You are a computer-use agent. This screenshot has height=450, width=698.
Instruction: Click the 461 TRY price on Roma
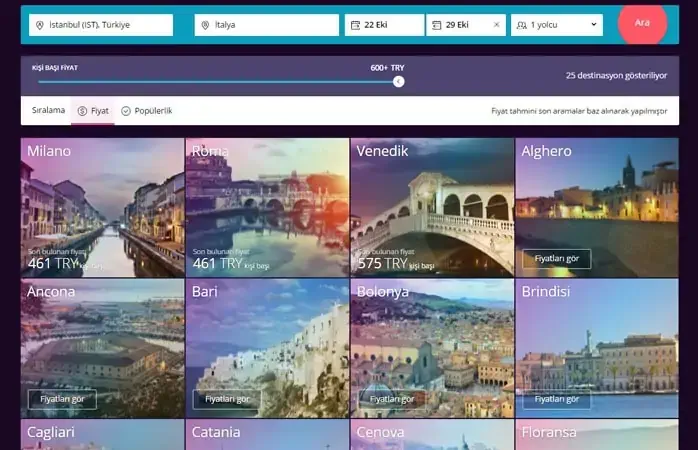click(218, 264)
